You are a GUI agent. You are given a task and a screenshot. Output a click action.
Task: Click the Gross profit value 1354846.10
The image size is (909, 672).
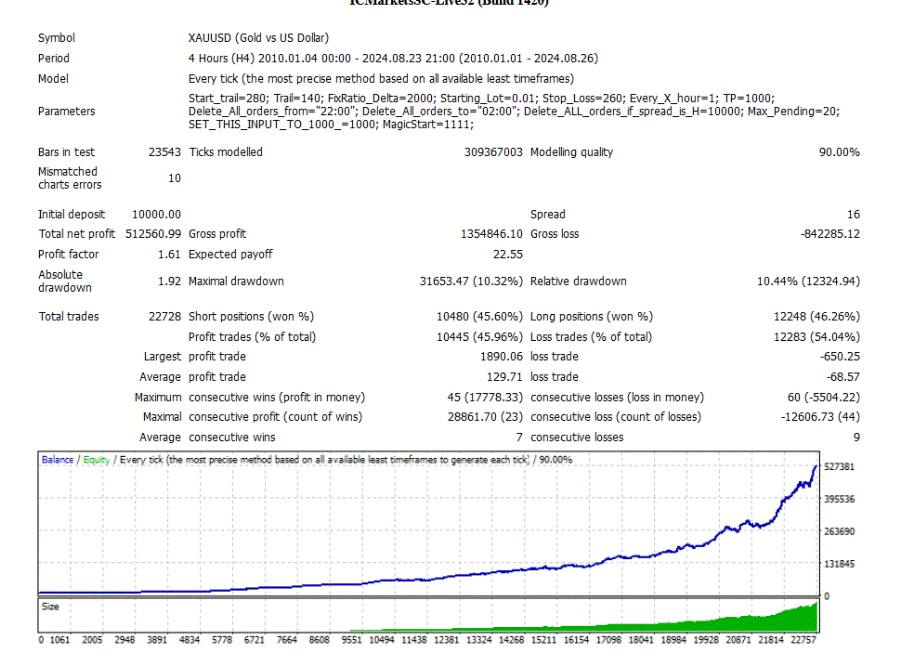483,234
